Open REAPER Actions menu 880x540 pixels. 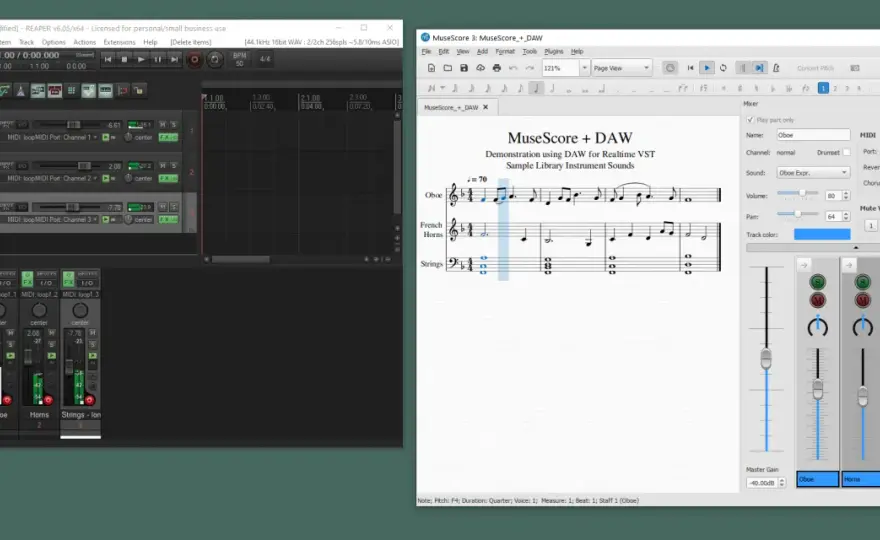coord(85,42)
